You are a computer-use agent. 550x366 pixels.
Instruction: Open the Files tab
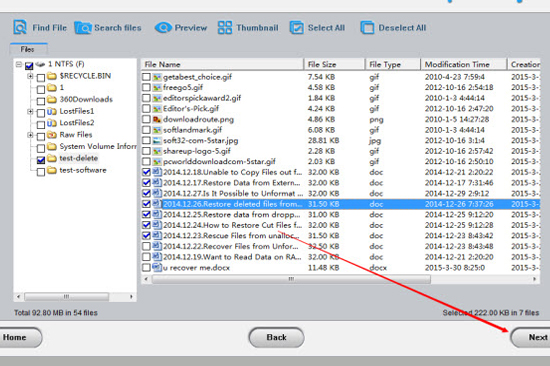click(28, 49)
